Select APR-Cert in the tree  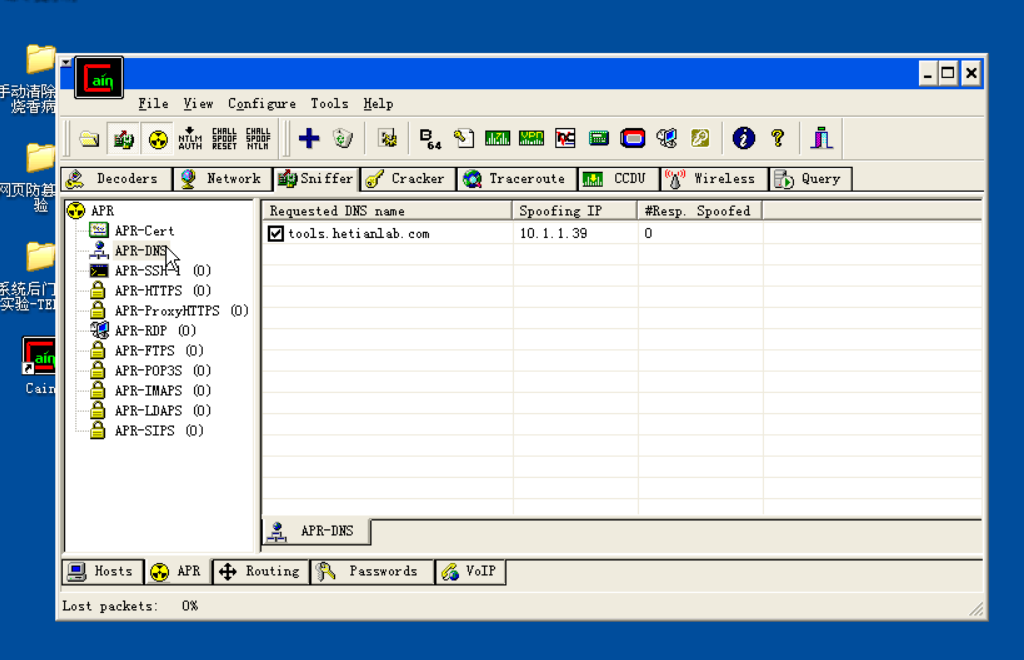[144, 230]
